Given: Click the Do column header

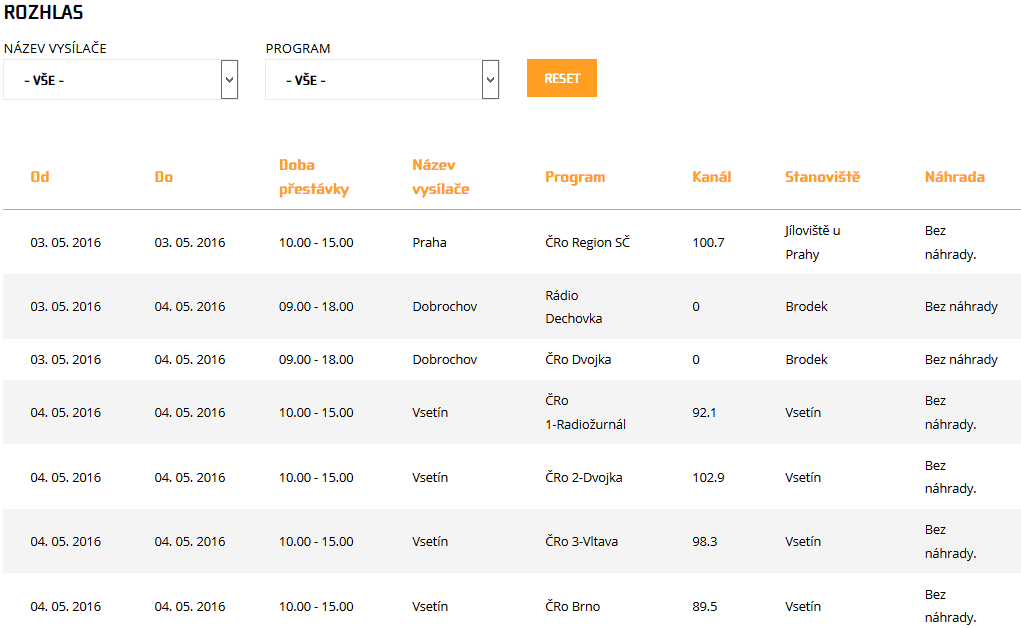Looking at the screenshot, I should [163, 177].
